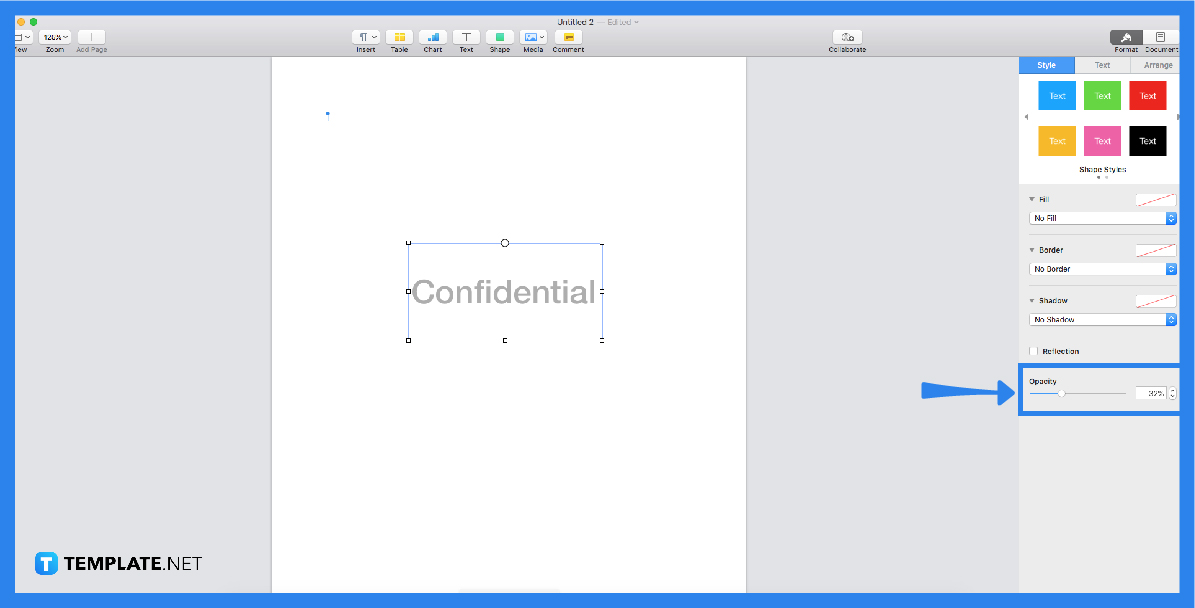Visit the TEMPLATE.NET link
This screenshot has width=1195, height=608.
pos(120,563)
